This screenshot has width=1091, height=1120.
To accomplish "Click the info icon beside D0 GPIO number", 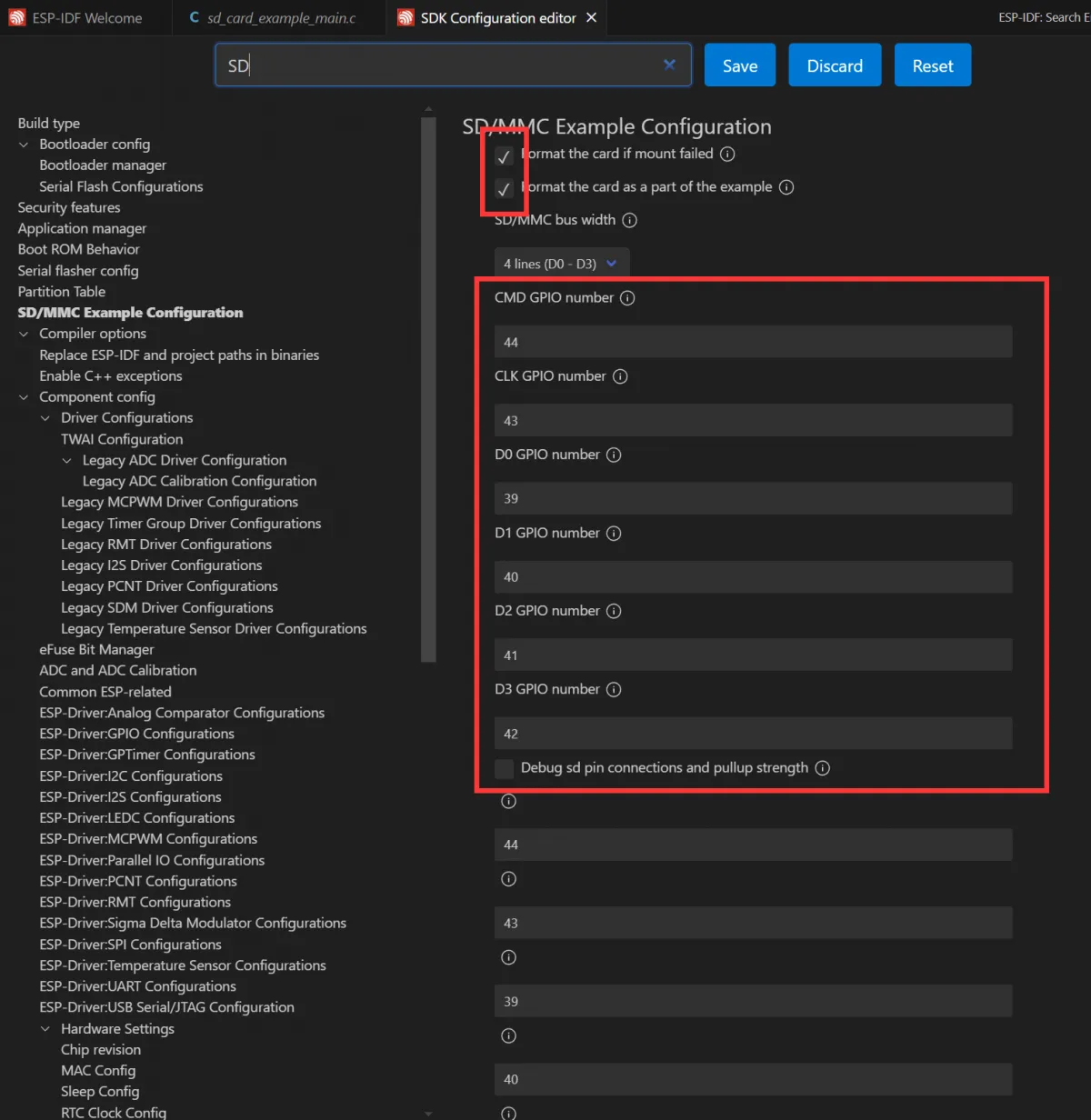I will coord(614,455).
